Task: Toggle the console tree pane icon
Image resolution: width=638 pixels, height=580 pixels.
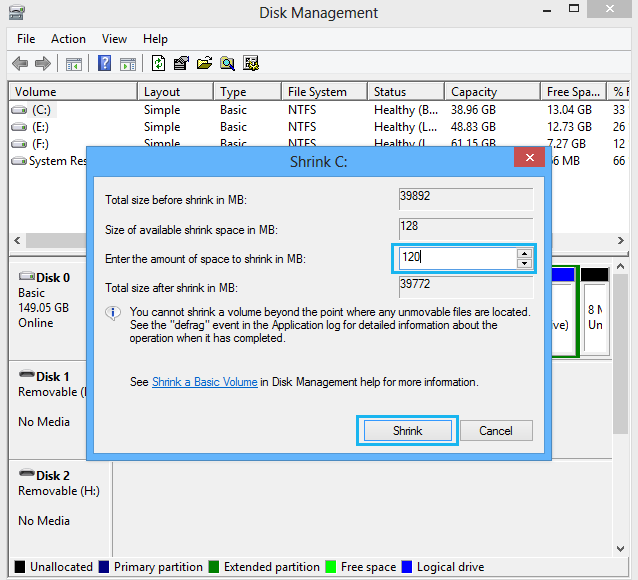Action: coord(74,64)
